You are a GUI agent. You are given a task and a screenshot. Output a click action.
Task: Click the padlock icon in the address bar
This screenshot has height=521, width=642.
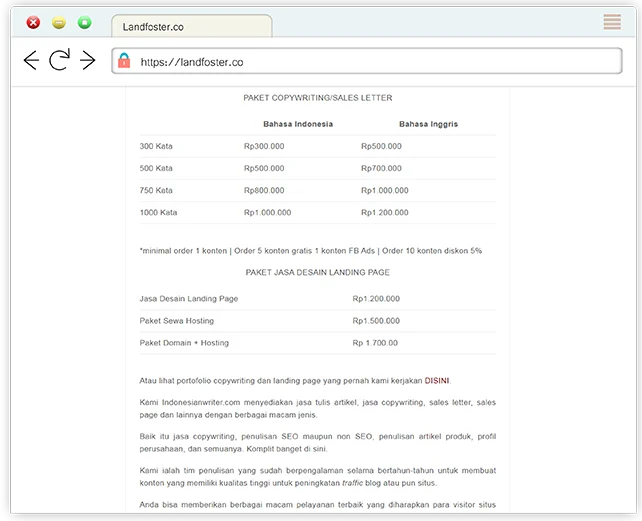click(x=124, y=61)
